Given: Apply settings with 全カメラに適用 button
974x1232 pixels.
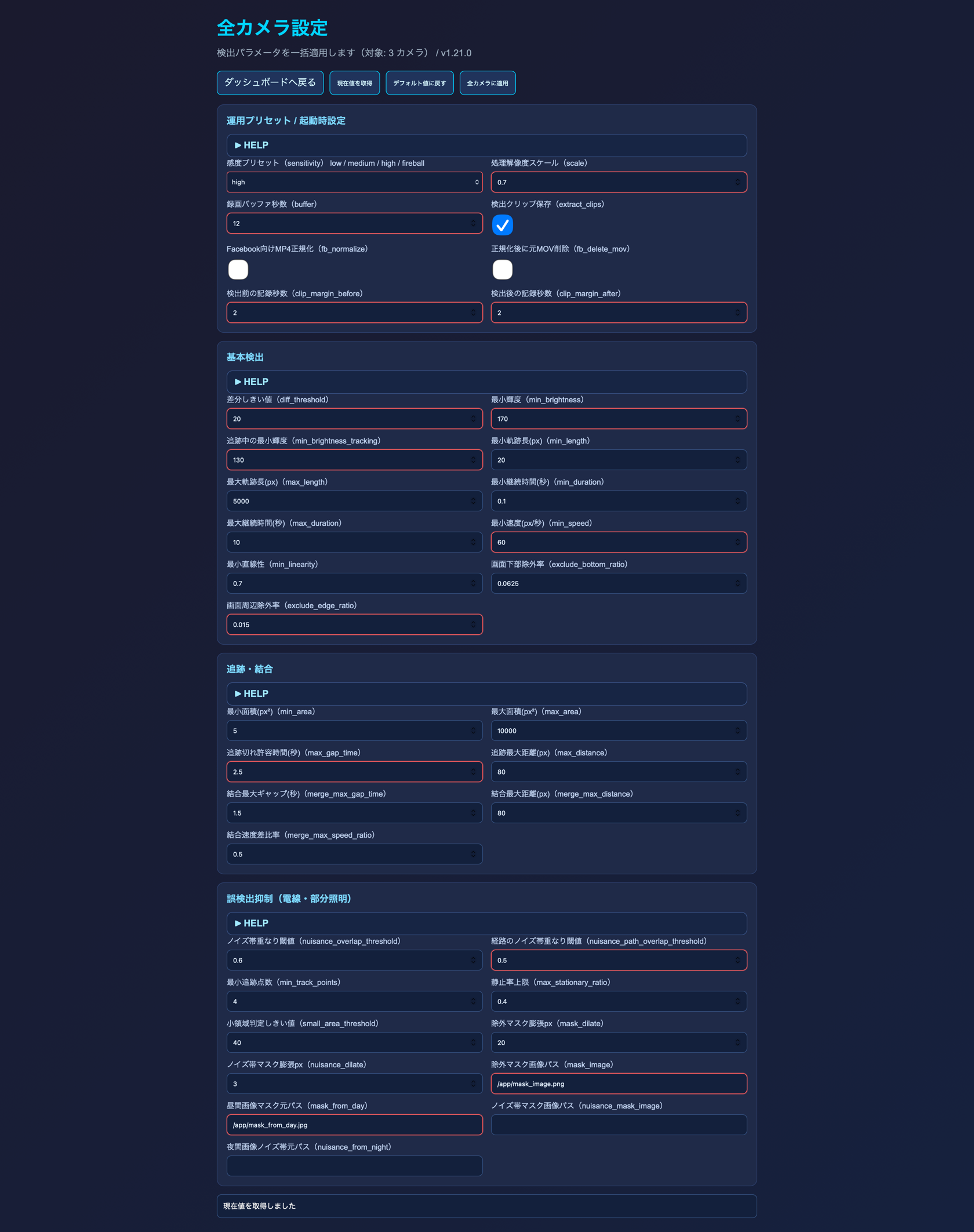Looking at the screenshot, I should point(487,83).
